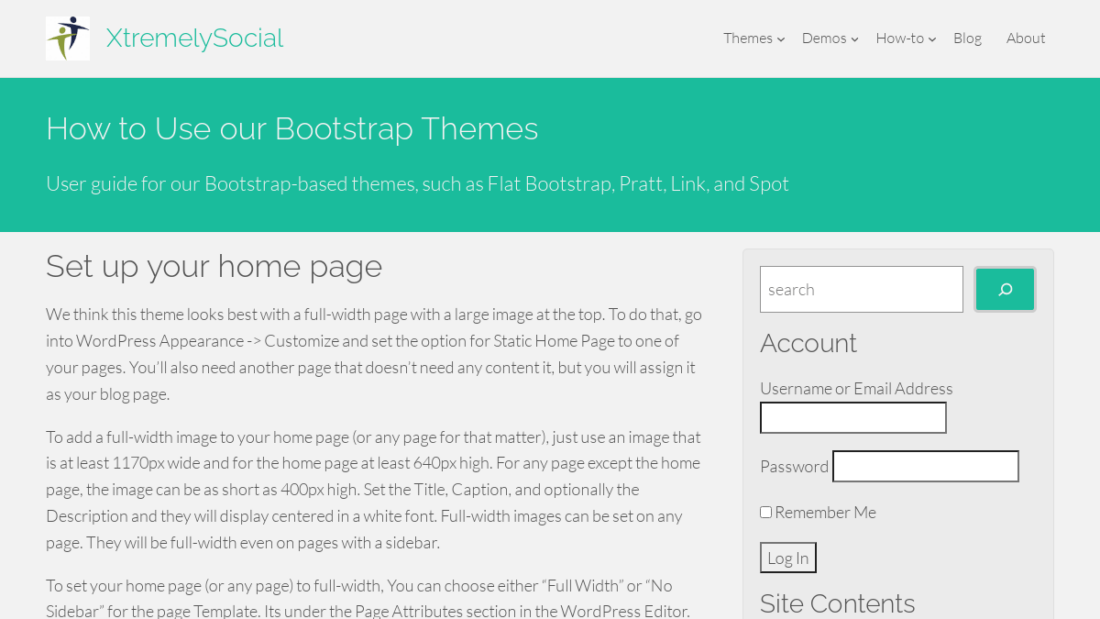Click the magnifier search button

pos(1005,289)
